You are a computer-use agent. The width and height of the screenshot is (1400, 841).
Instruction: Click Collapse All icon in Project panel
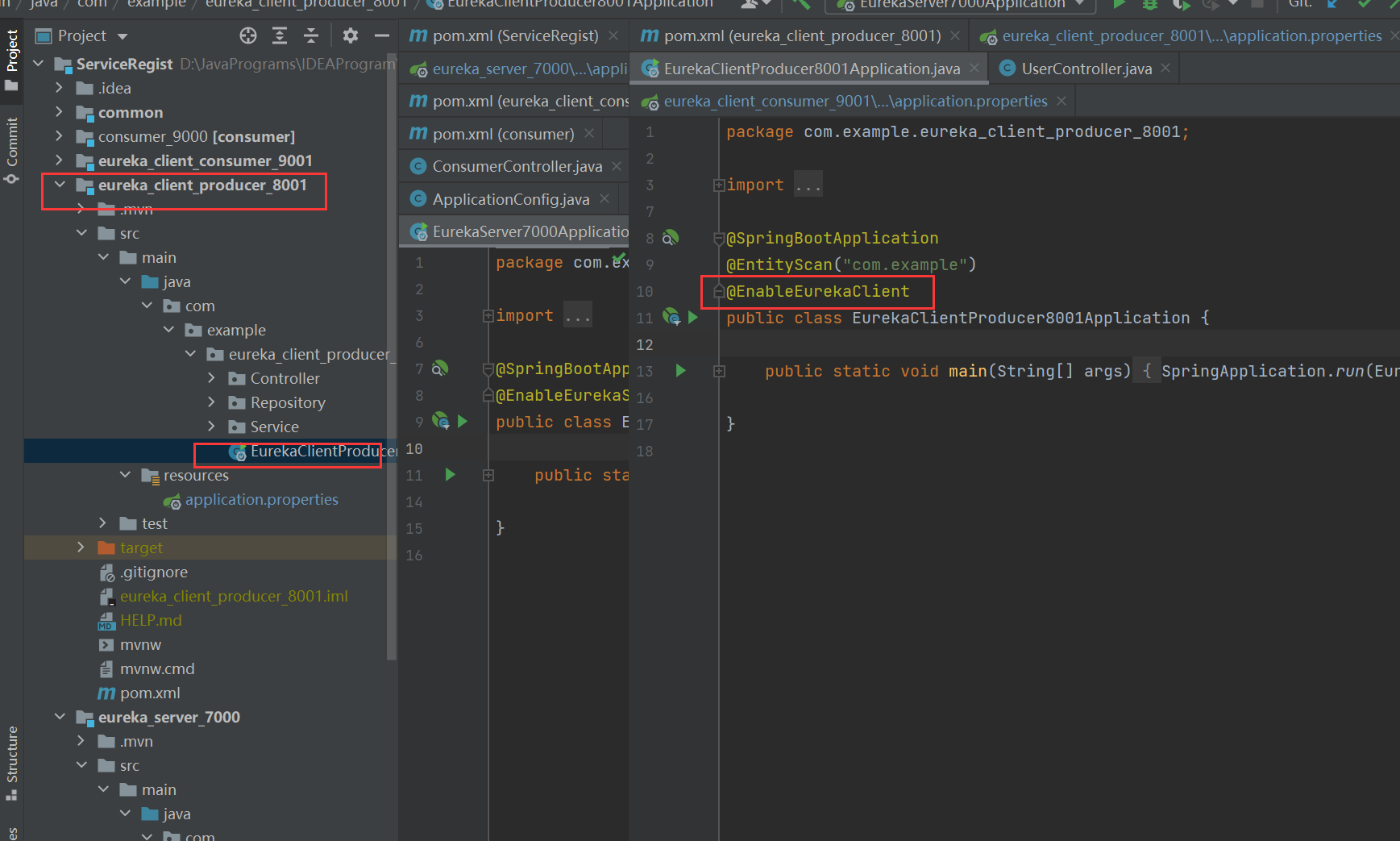pos(310,35)
